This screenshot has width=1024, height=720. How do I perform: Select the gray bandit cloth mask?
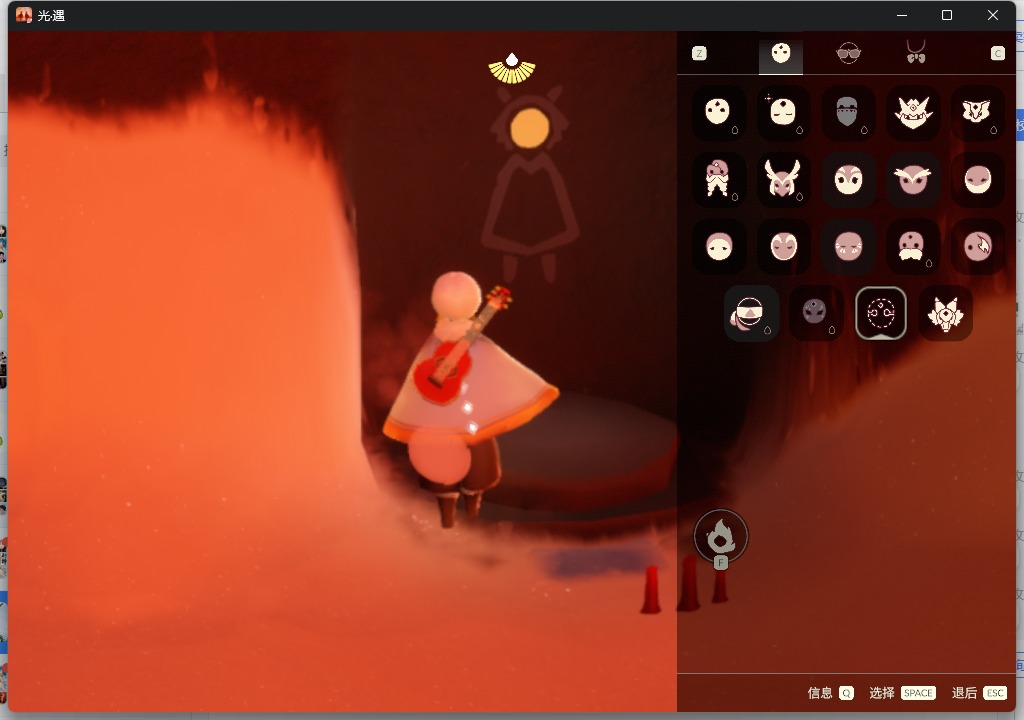click(848, 112)
